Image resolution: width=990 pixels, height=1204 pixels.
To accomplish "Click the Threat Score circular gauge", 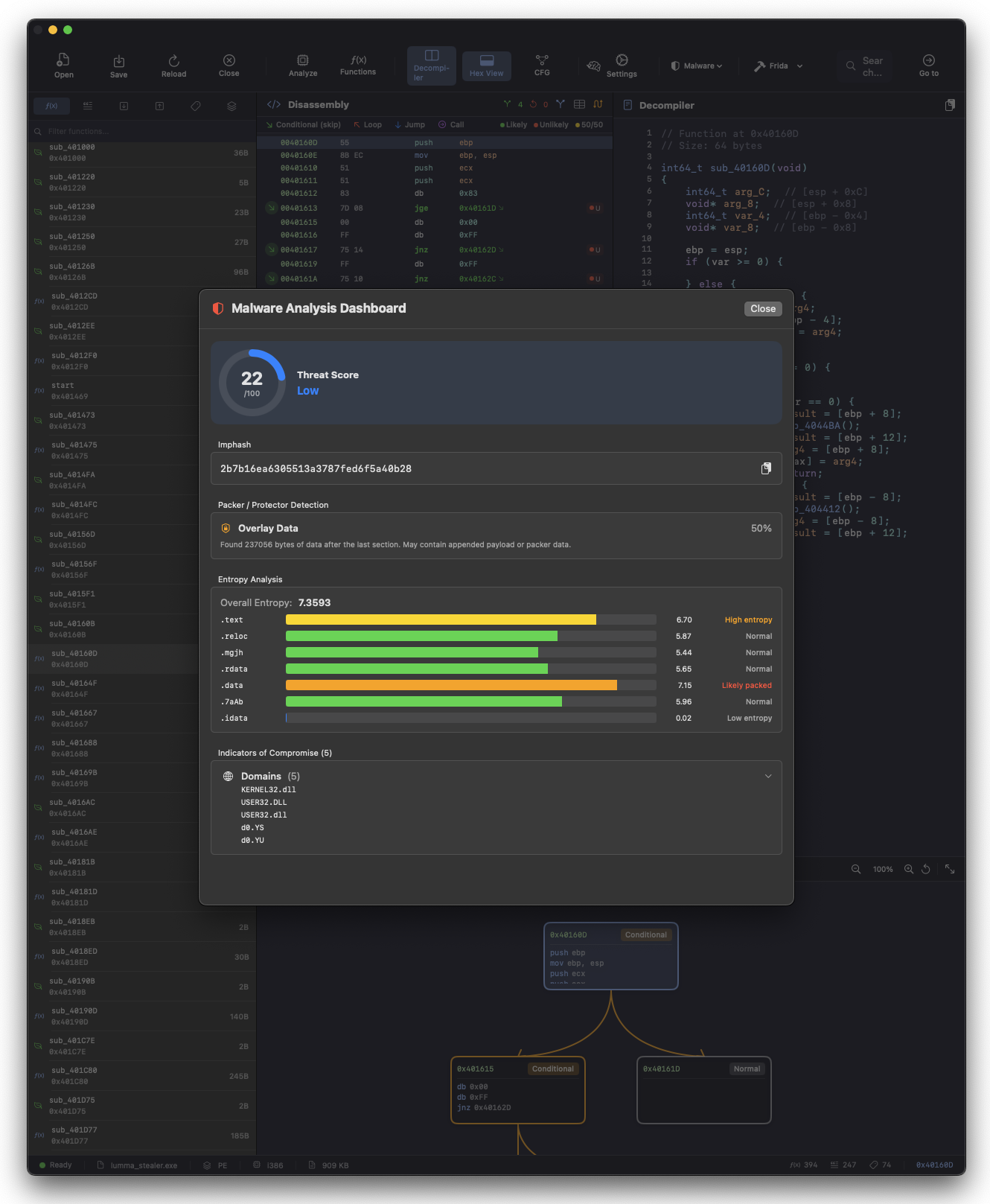I will pyautogui.click(x=252, y=383).
